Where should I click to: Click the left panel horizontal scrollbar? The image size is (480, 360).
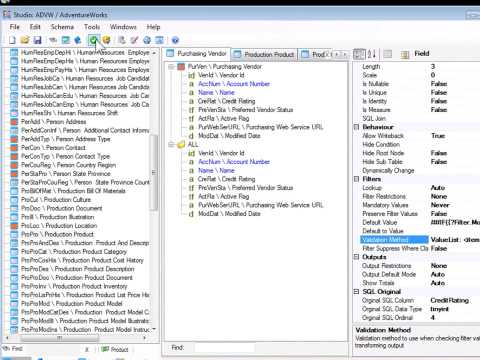click(x=59, y=338)
